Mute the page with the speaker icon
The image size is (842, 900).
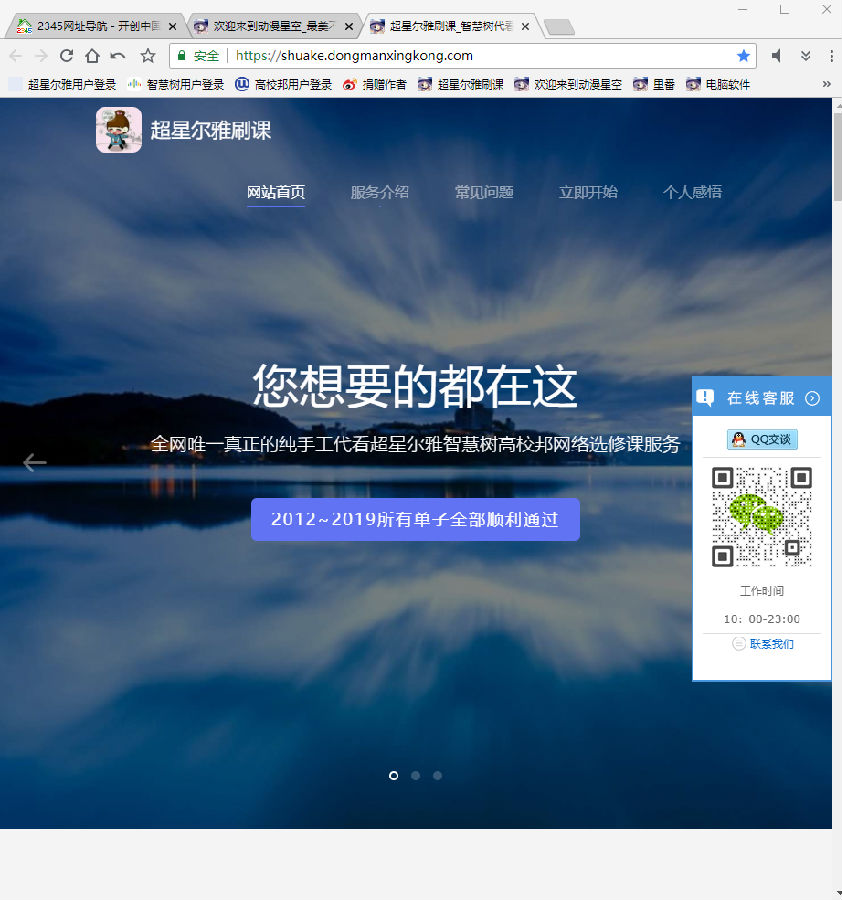pos(777,56)
